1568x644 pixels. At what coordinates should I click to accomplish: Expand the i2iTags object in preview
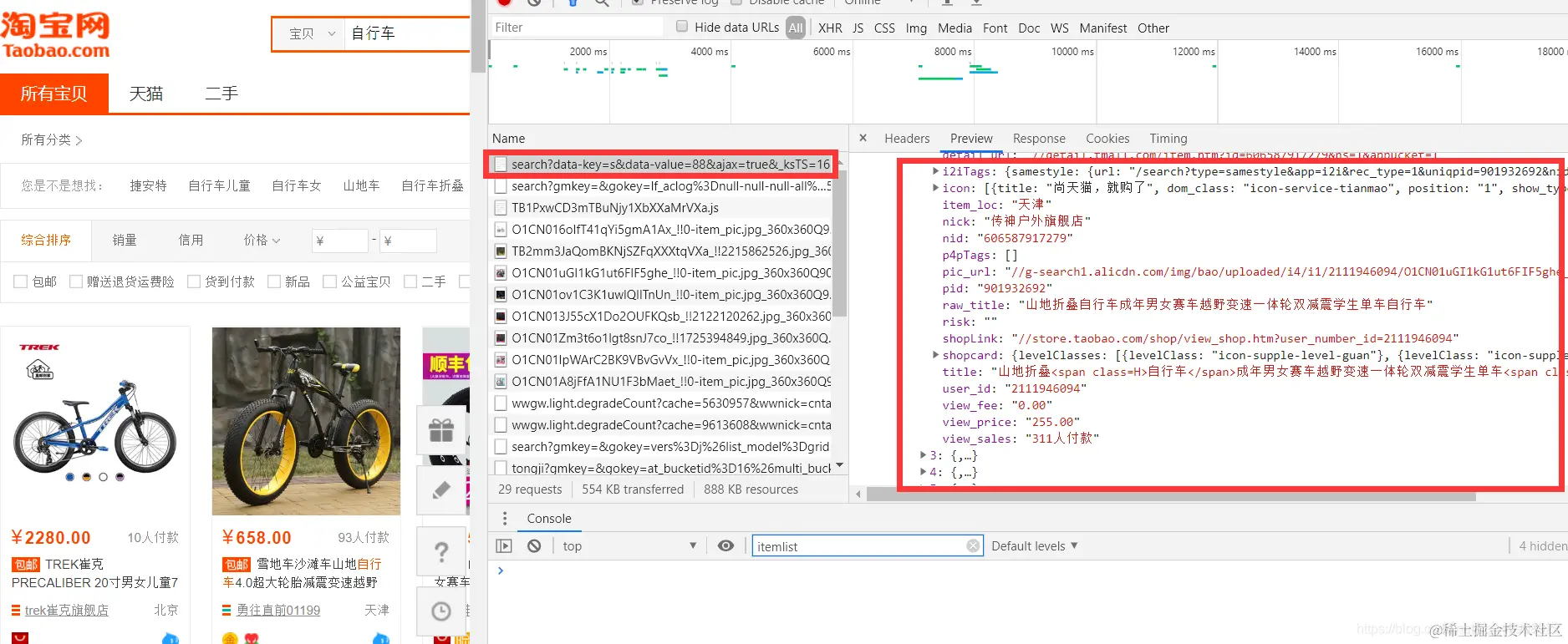[935, 171]
